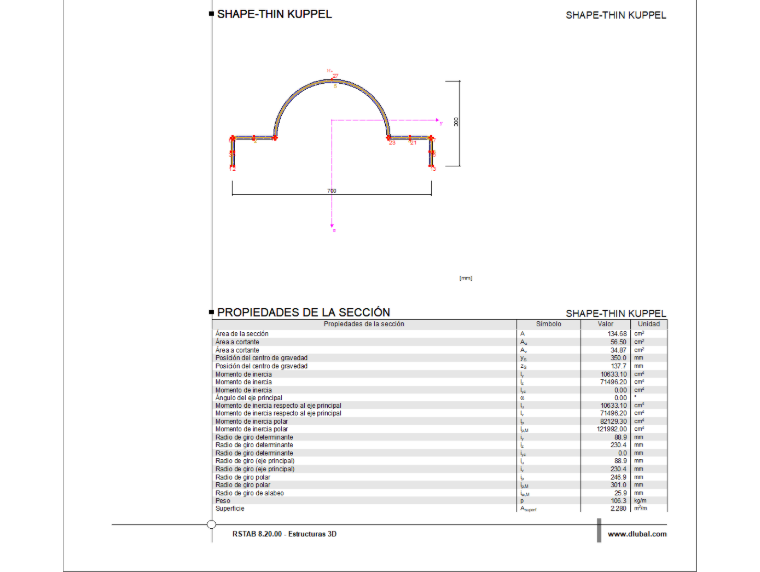Click the top-right 'SHAPE-THIN KUPPEL' page label
This screenshot has width=760, height=572.
616,16
